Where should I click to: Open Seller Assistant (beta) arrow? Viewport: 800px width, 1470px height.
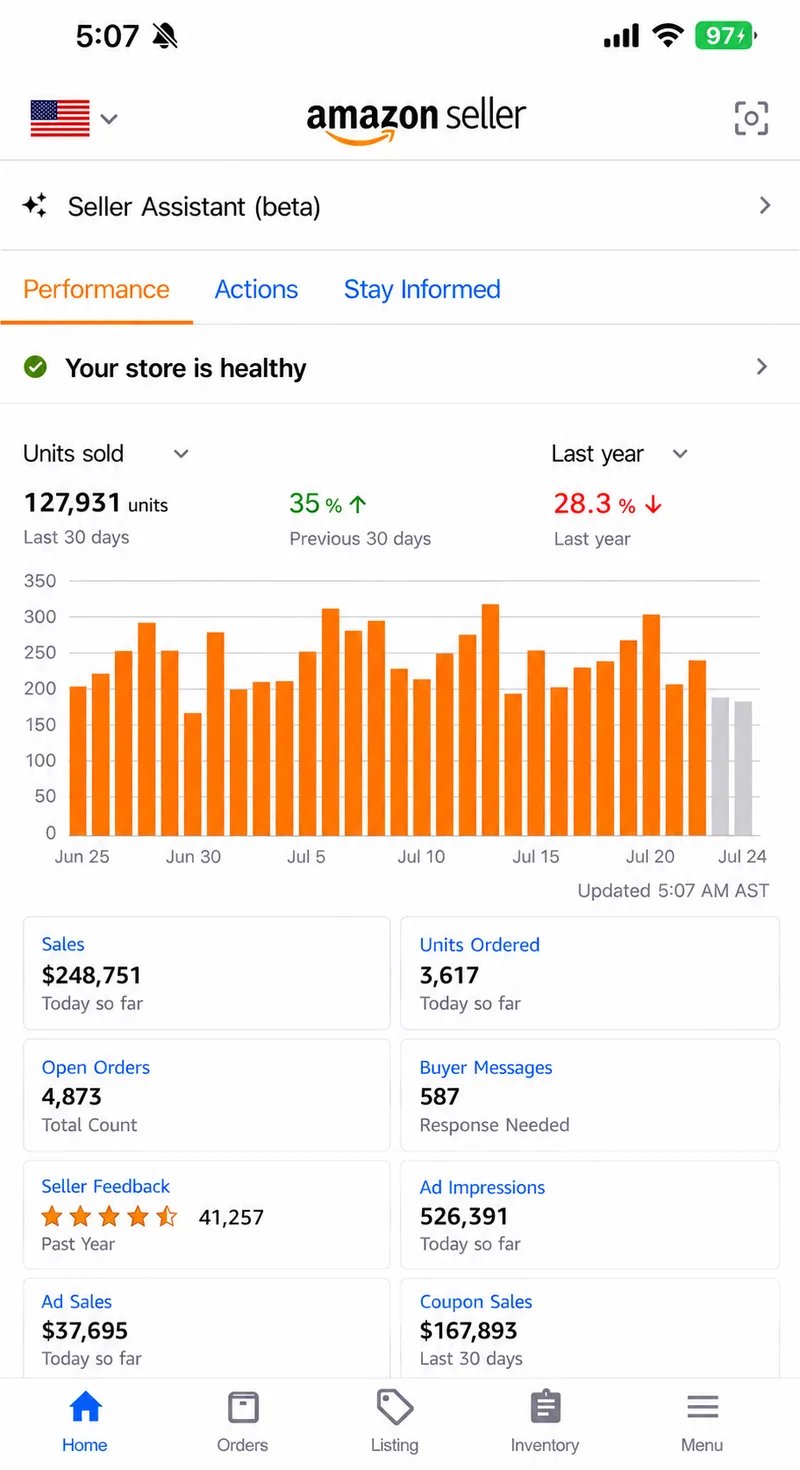click(765, 205)
